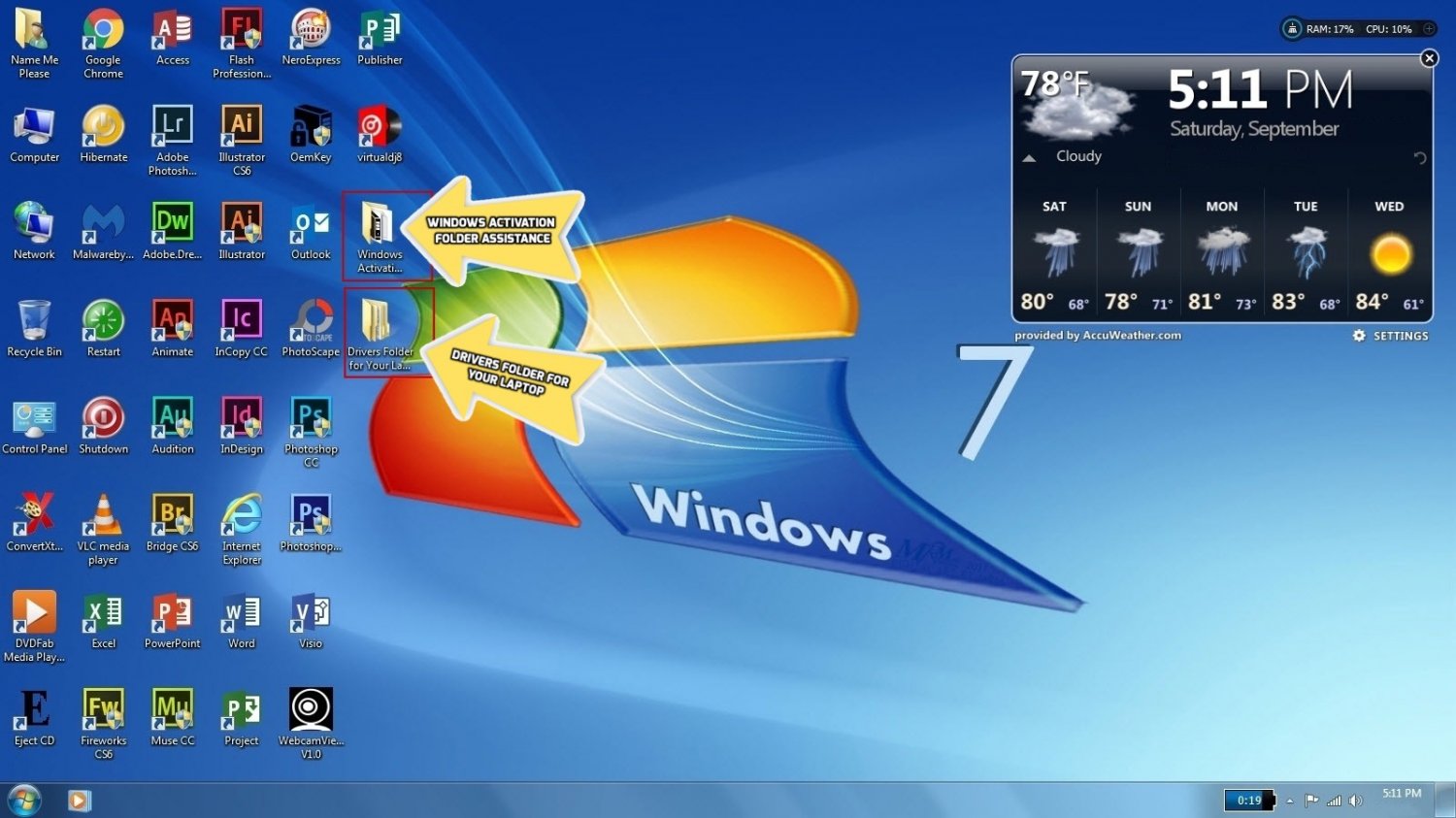Open the taskbar volume control

click(1356, 800)
